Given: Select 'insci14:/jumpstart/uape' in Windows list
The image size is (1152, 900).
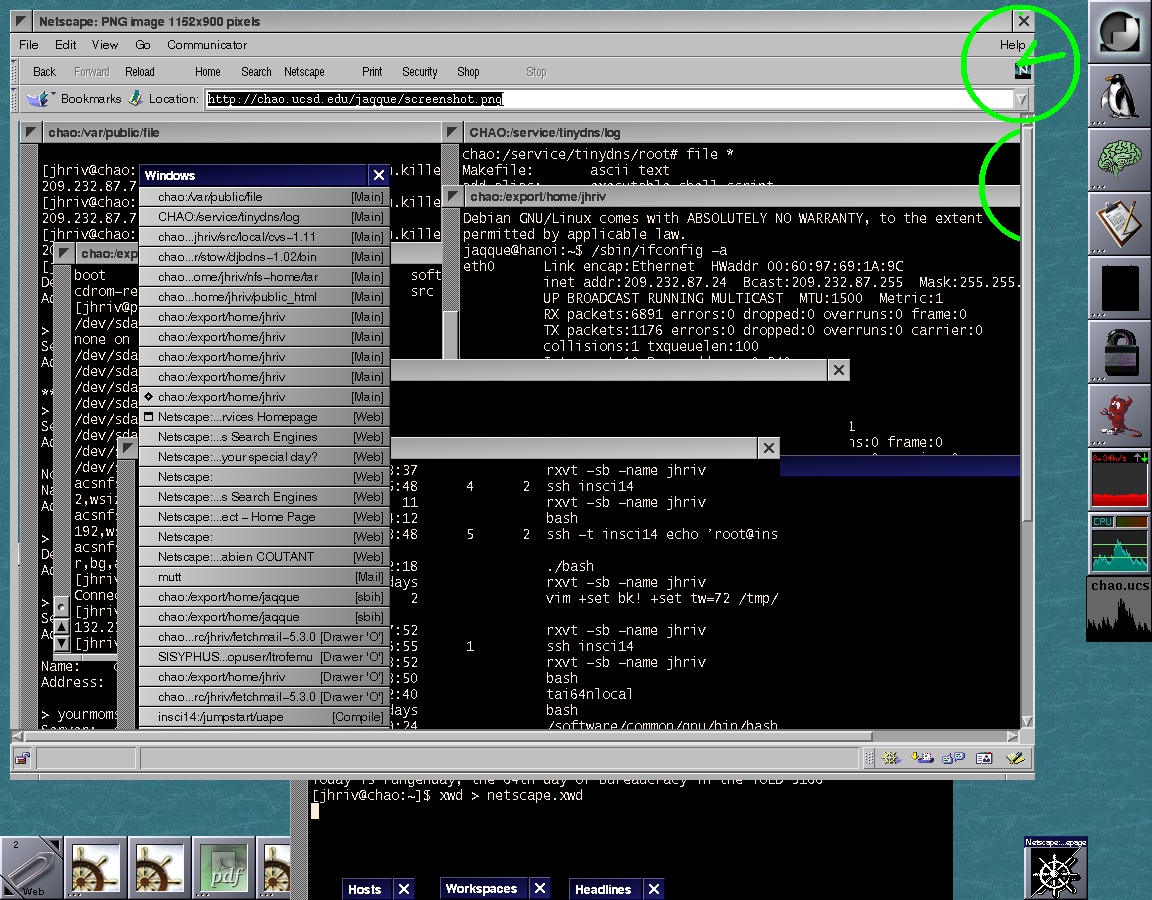Looking at the screenshot, I should [x=264, y=716].
